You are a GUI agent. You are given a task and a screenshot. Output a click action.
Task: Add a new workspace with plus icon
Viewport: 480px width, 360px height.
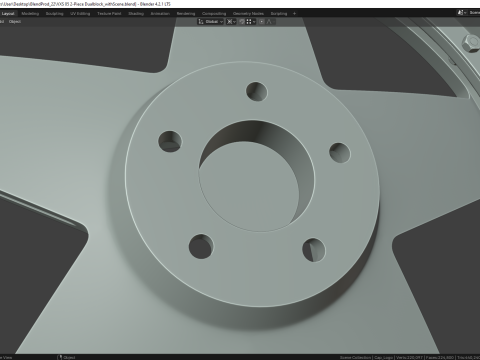294,14
